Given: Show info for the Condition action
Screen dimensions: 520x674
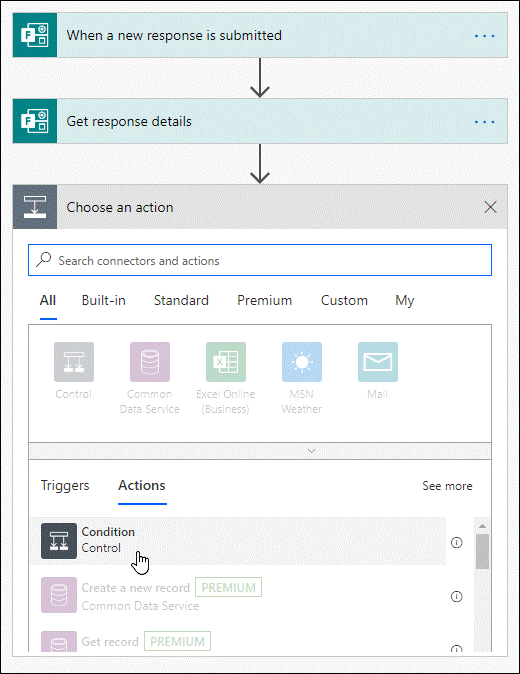Looking at the screenshot, I should (456, 542).
